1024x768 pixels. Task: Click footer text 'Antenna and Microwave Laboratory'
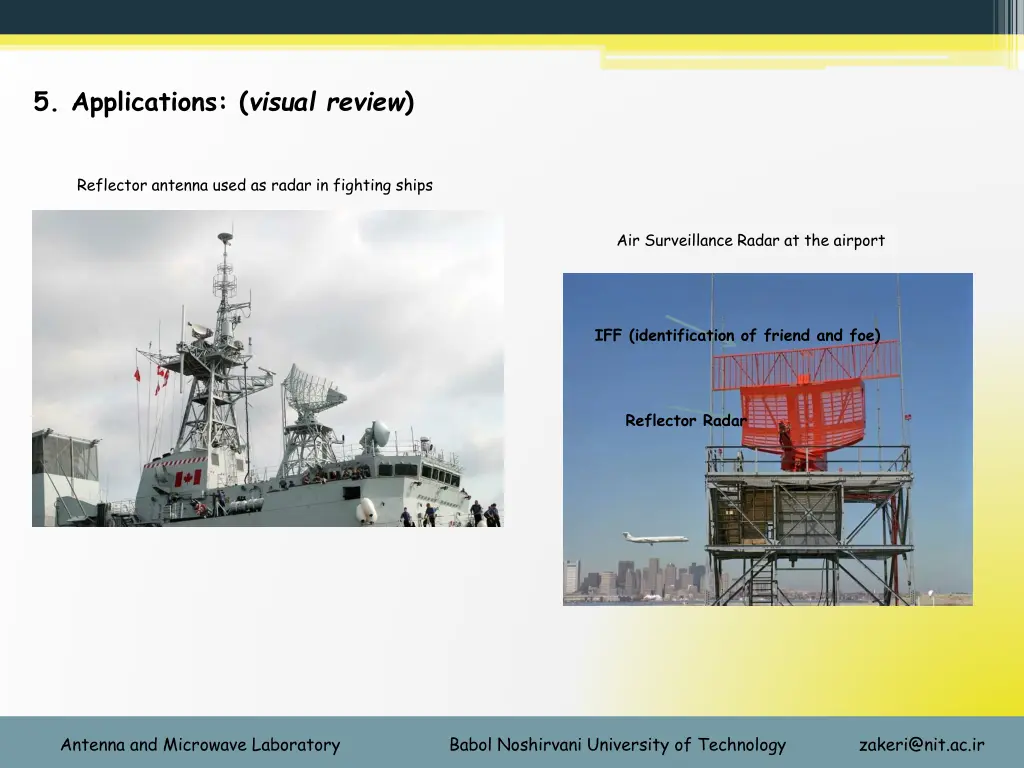pos(200,745)
